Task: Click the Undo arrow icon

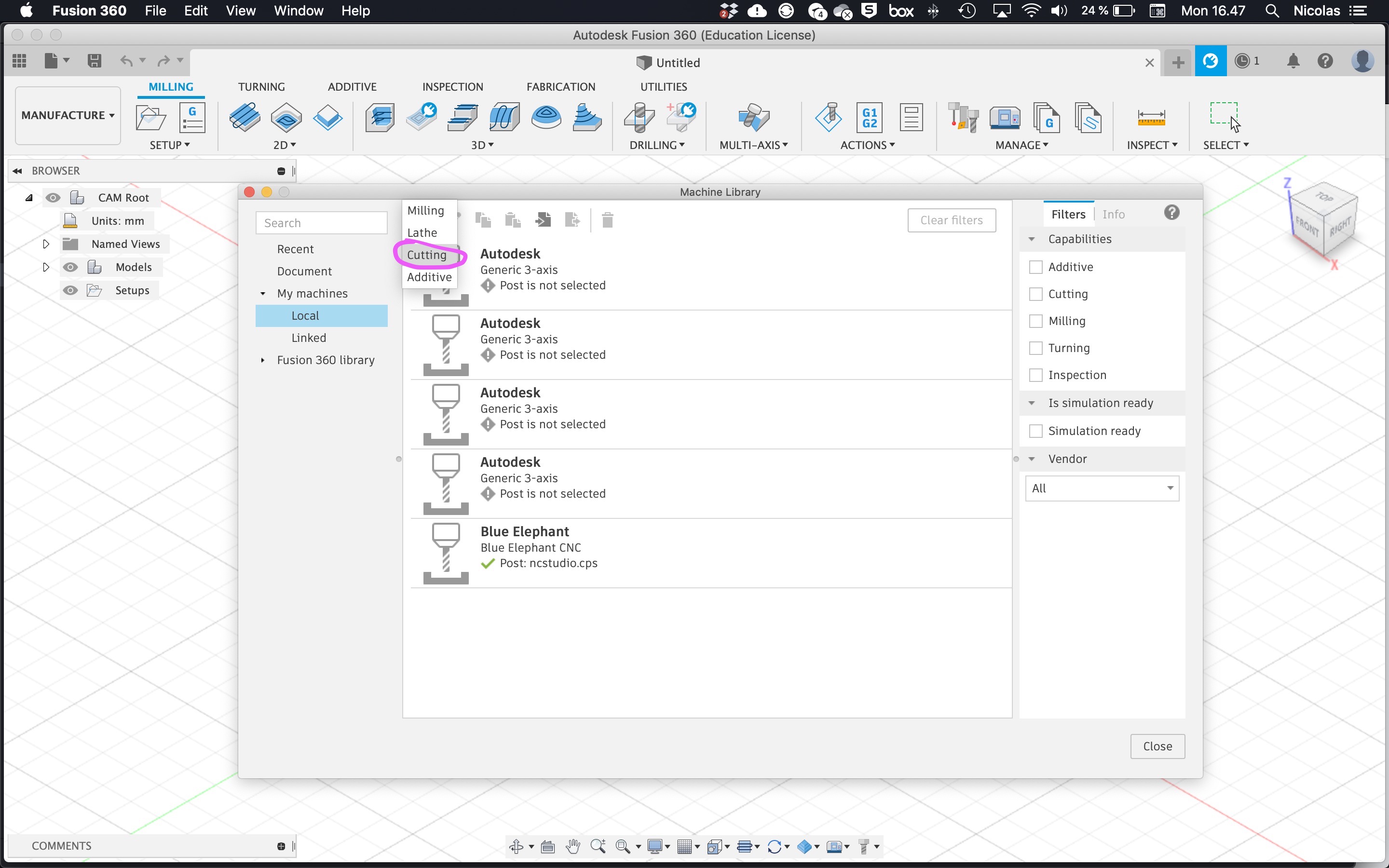Action: click(x=126, y=61)
